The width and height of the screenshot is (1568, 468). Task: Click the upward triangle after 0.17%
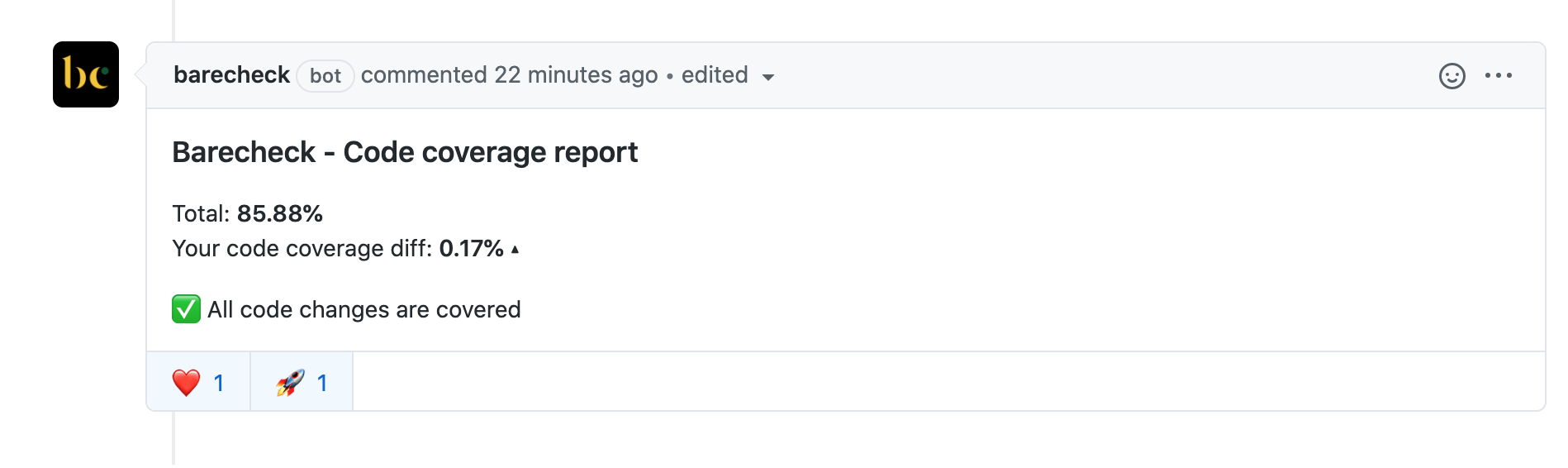515,249
